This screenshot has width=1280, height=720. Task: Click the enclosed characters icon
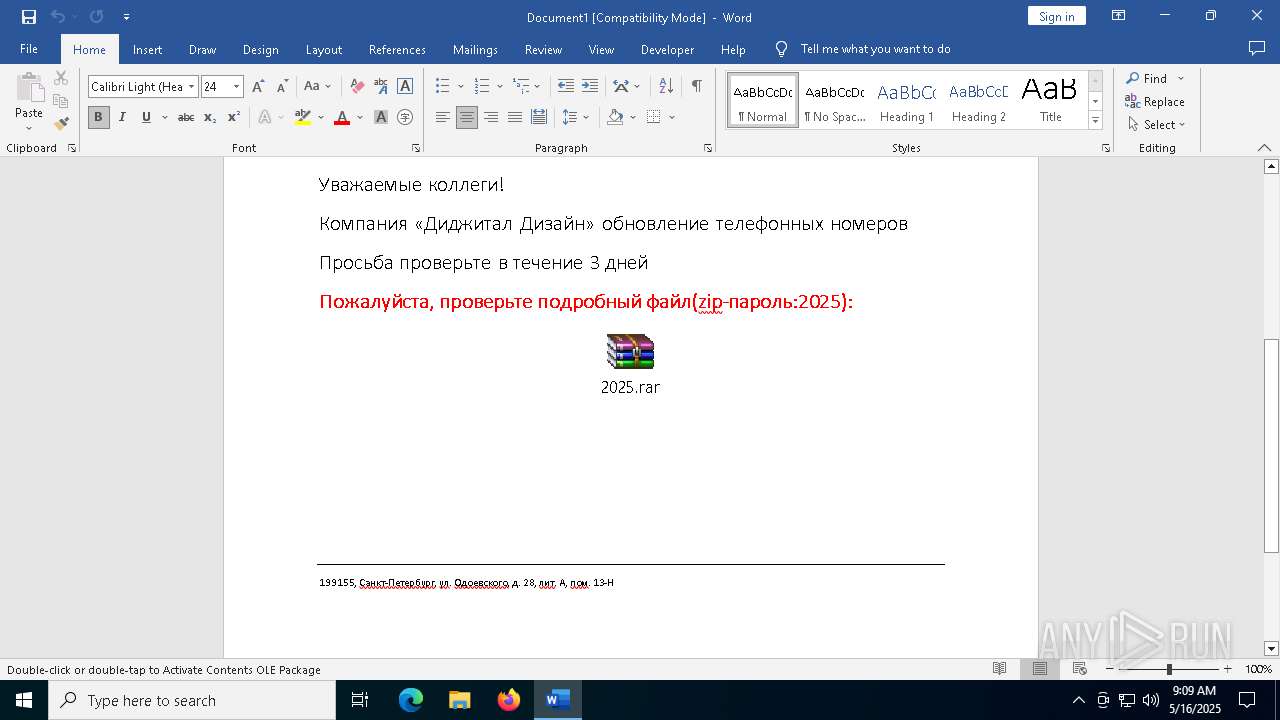click(x=405, y=117)
